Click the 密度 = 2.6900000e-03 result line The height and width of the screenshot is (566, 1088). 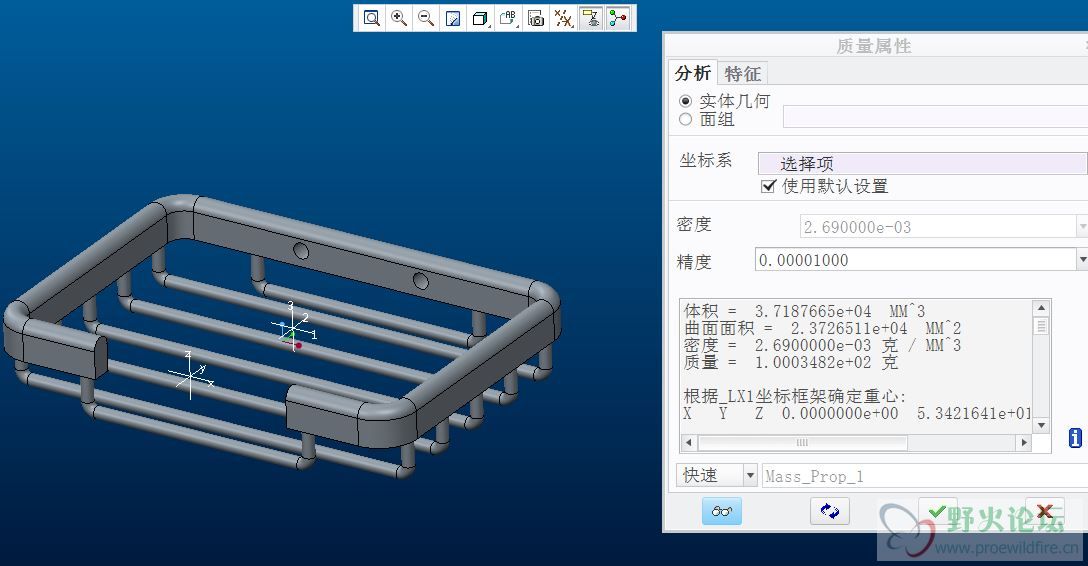tap(822, 345)
